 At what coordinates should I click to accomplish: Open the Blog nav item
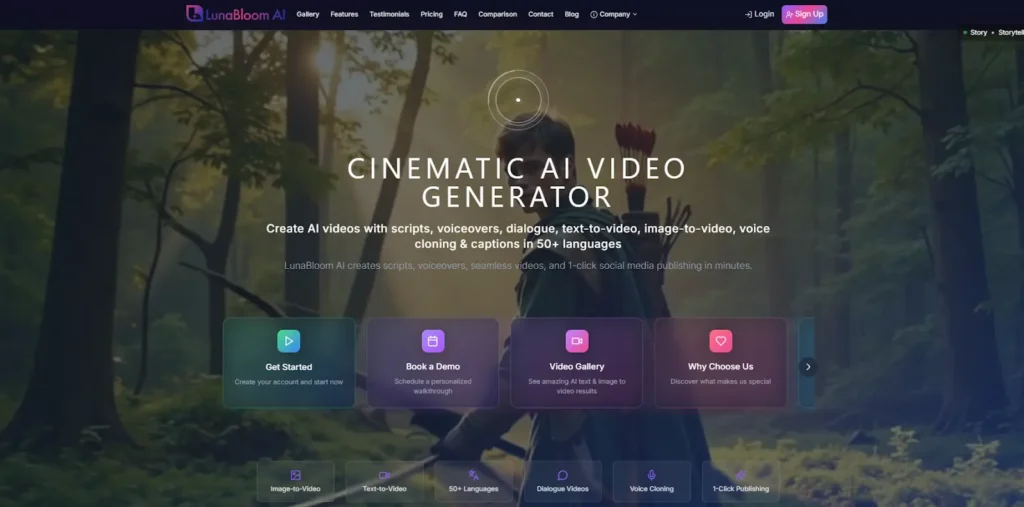click(571, 14)
